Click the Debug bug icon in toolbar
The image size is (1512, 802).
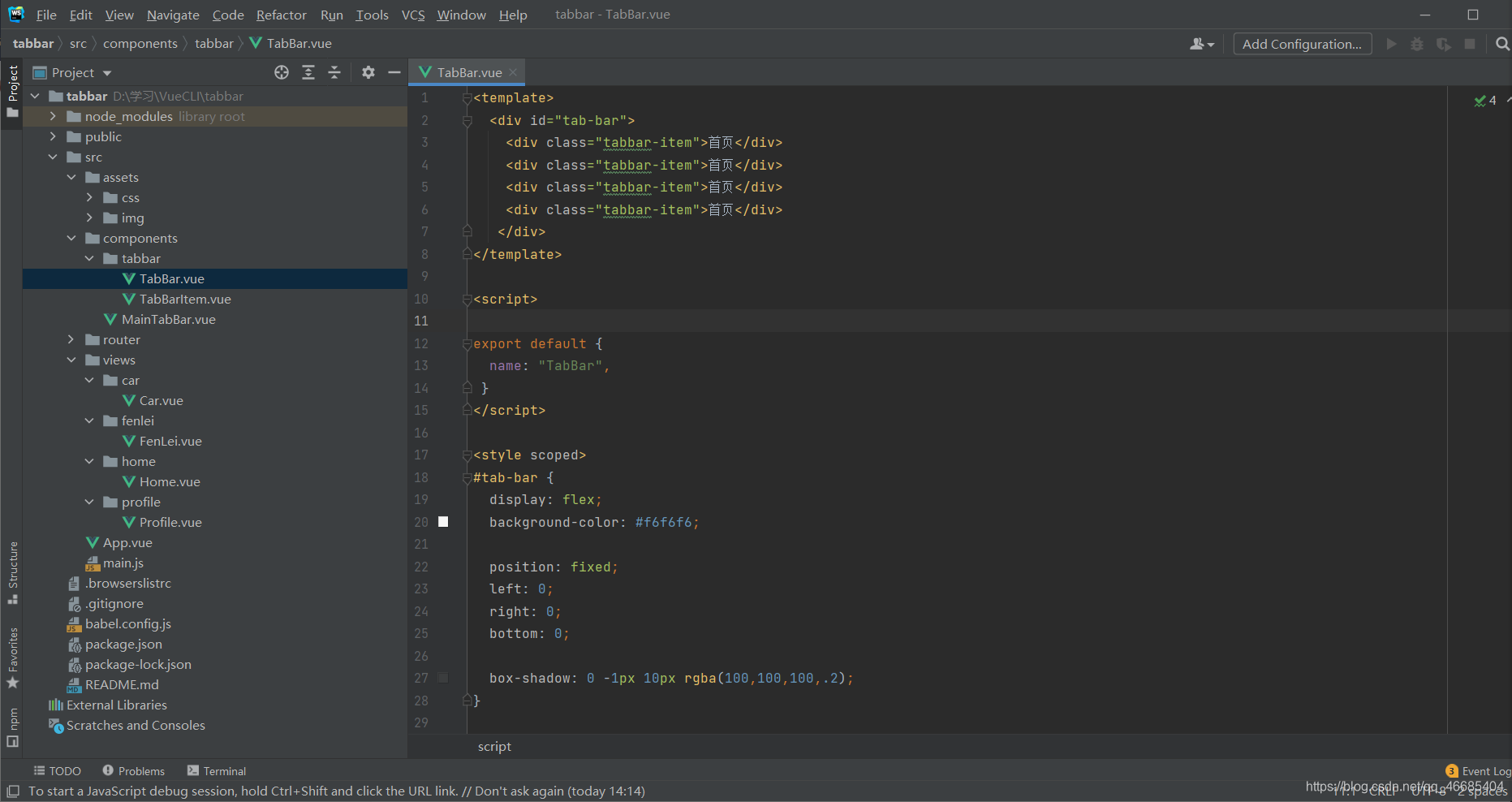[1417, 44]
